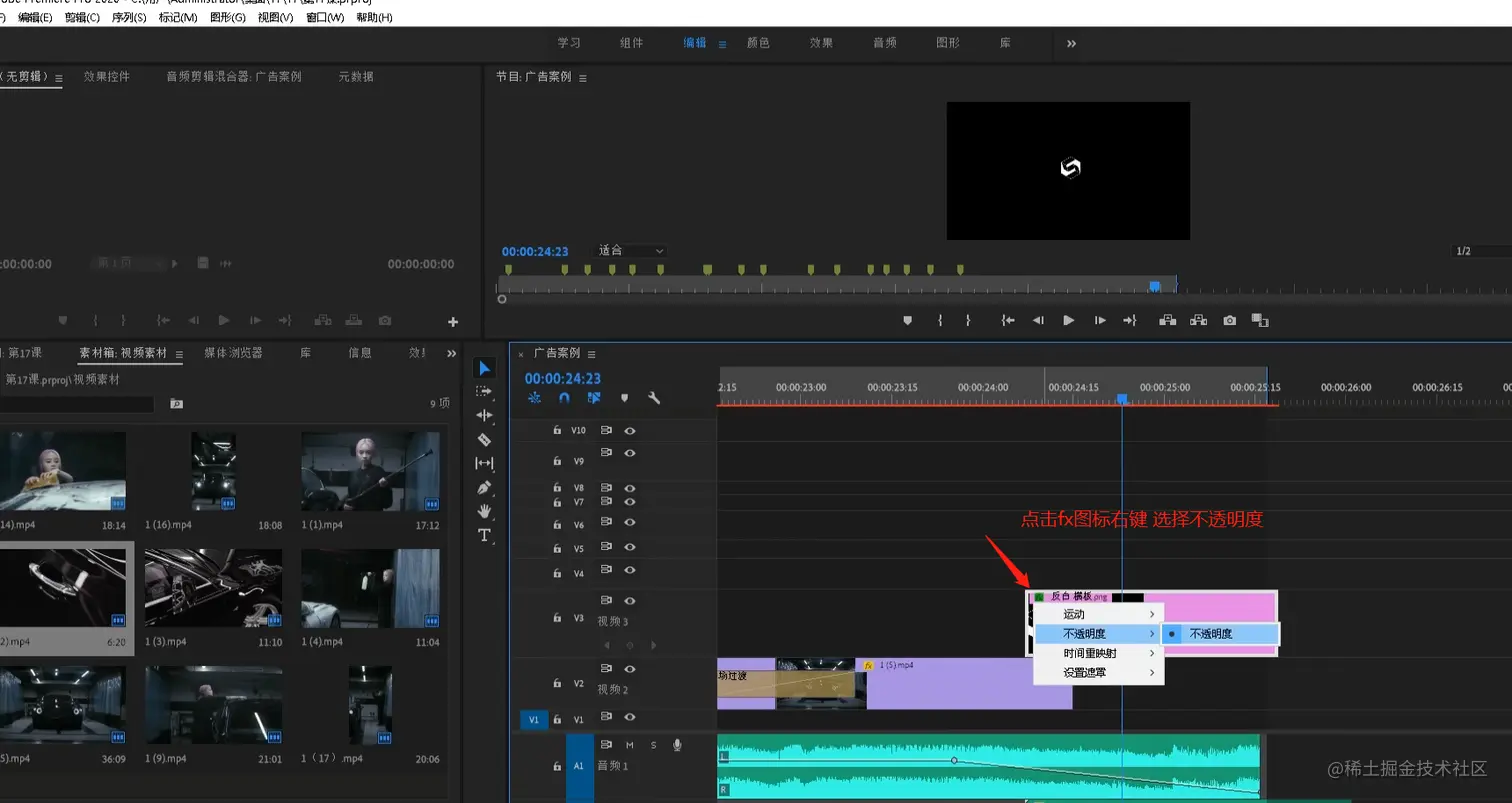Viewport: 1512px width, 803px height.
Task: Click the timeline playhead handle
Action: coord(1122,399)
